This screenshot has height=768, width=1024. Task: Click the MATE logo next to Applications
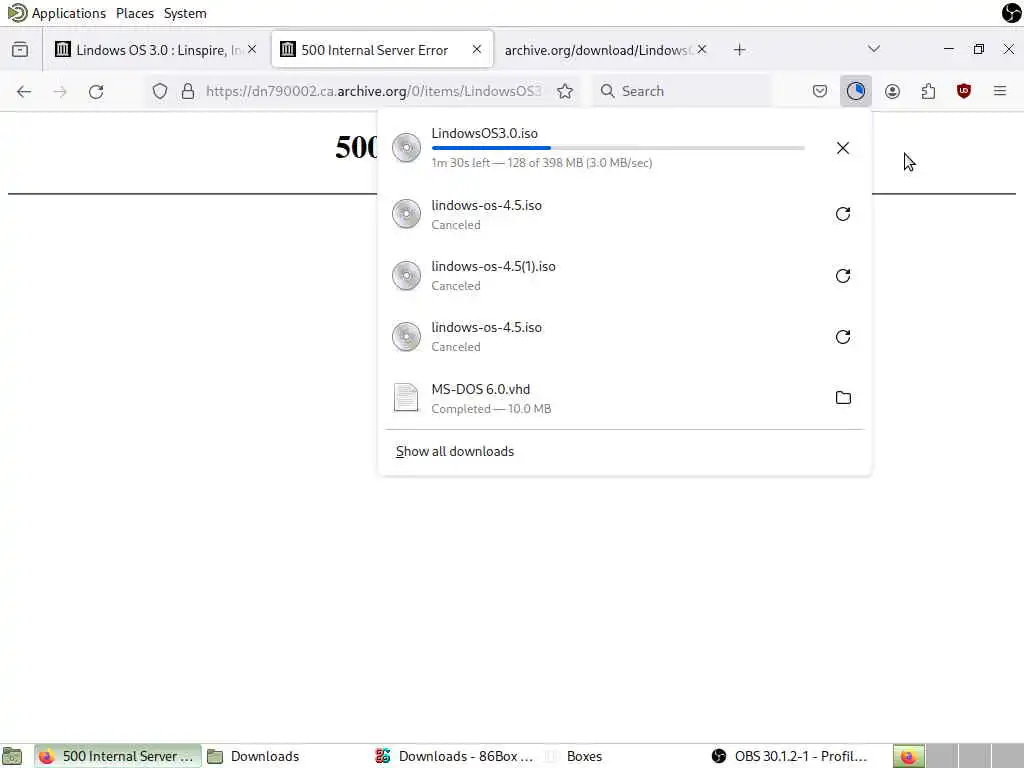click(17, 12)
